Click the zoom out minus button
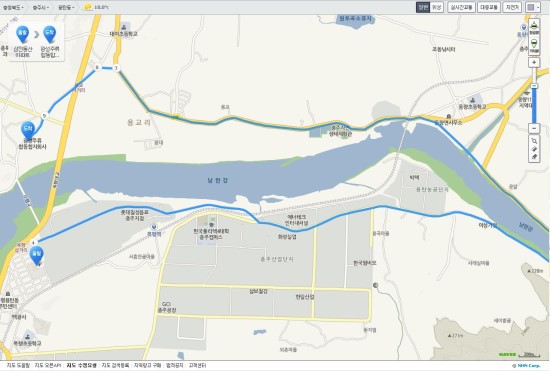 (534, 128)
